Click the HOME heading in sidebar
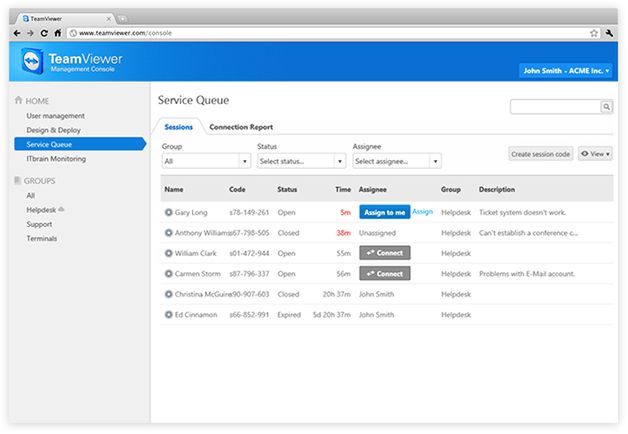628x434 pixels. coord(37,101)
